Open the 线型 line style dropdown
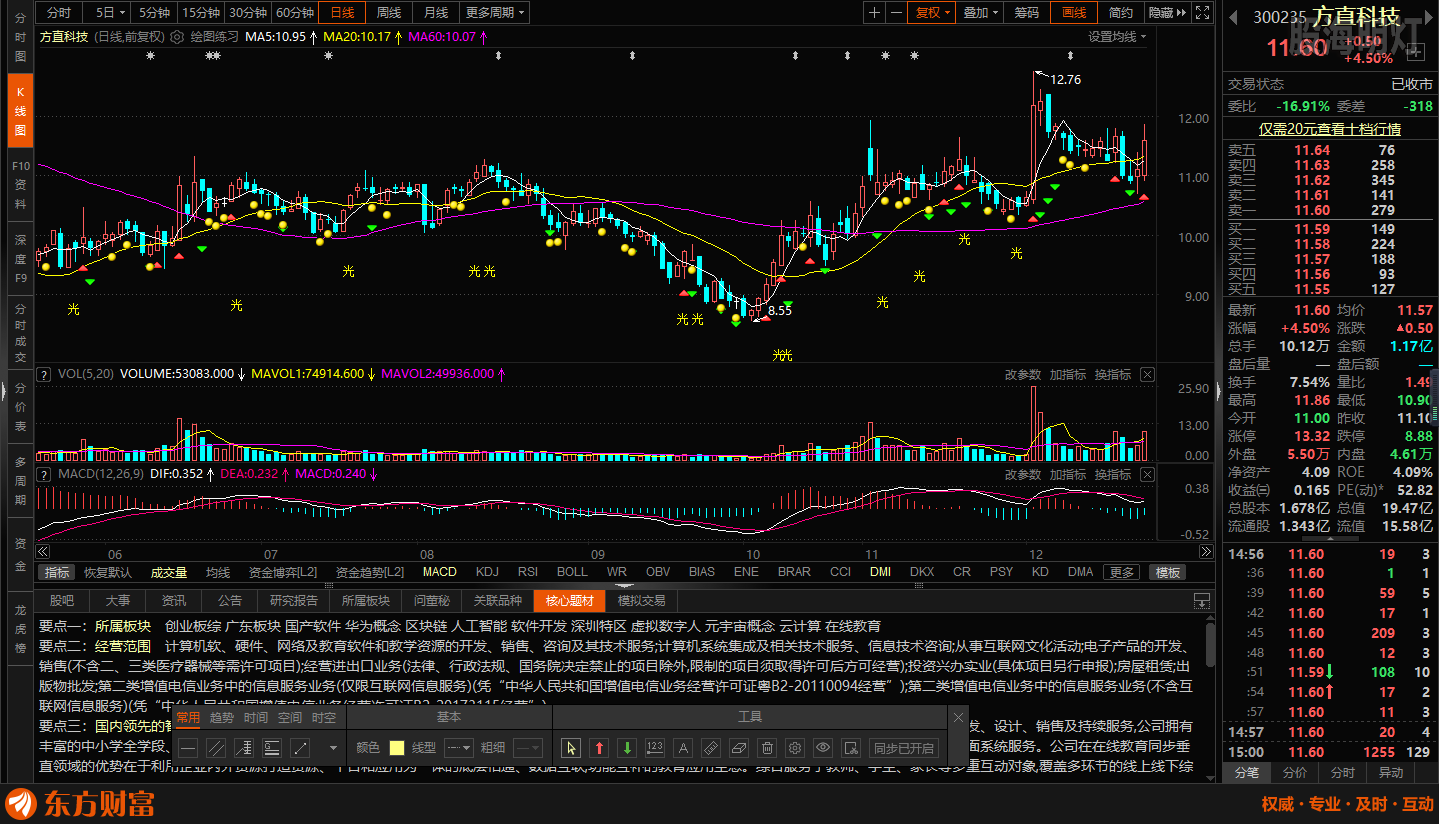The height and width of the screenshot is (824, 1439). [x=459, y=747]
